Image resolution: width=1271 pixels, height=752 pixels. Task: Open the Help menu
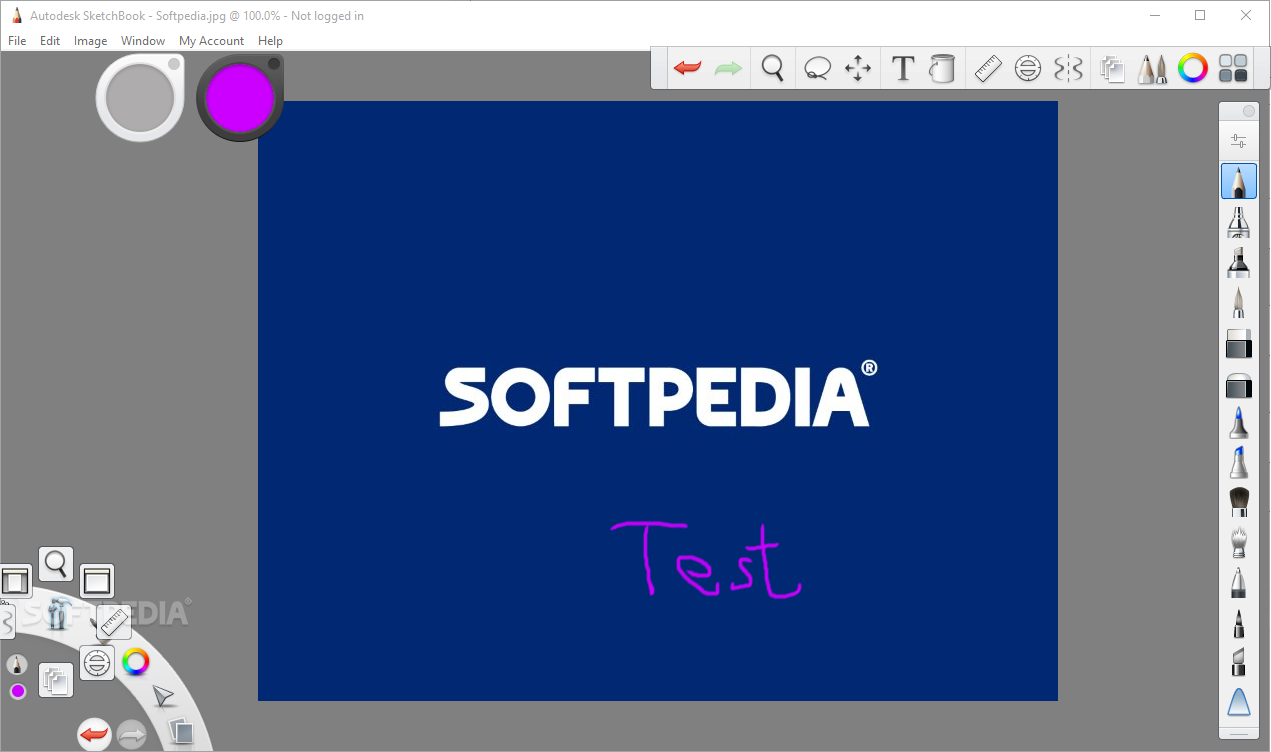click(x=270, y=41)
